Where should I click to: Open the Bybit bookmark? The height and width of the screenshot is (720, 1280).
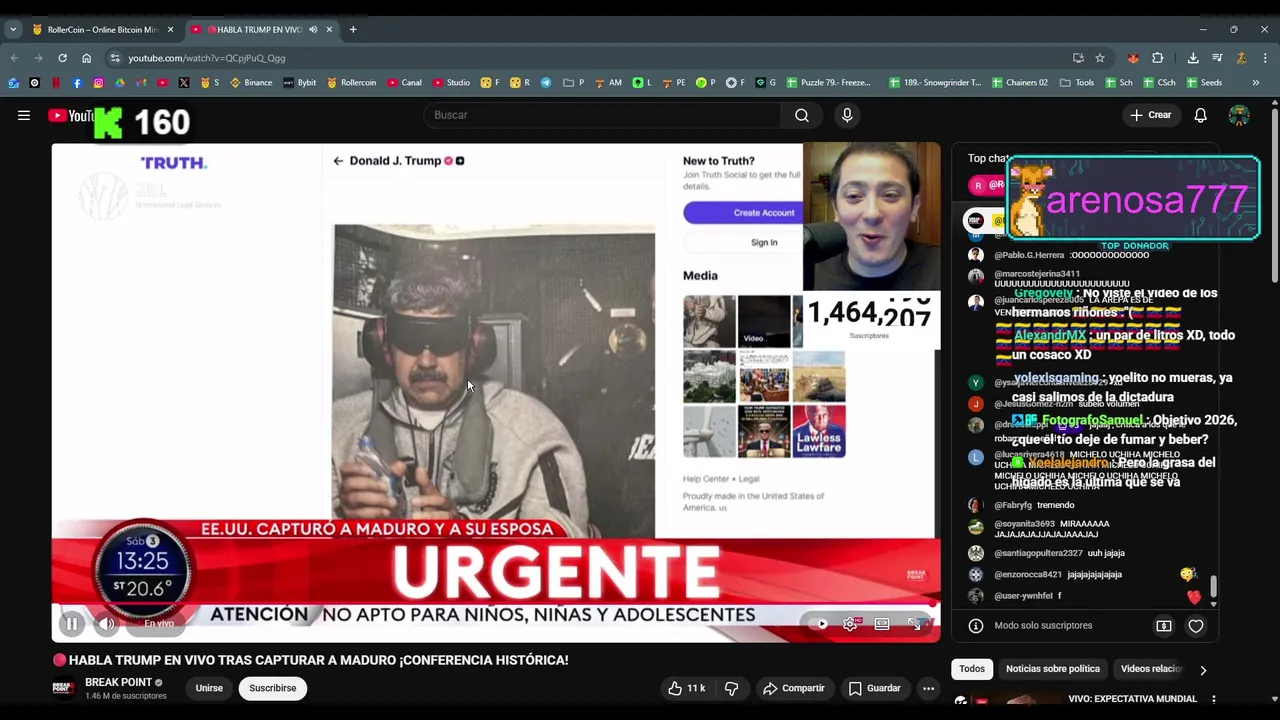(299, 83)
